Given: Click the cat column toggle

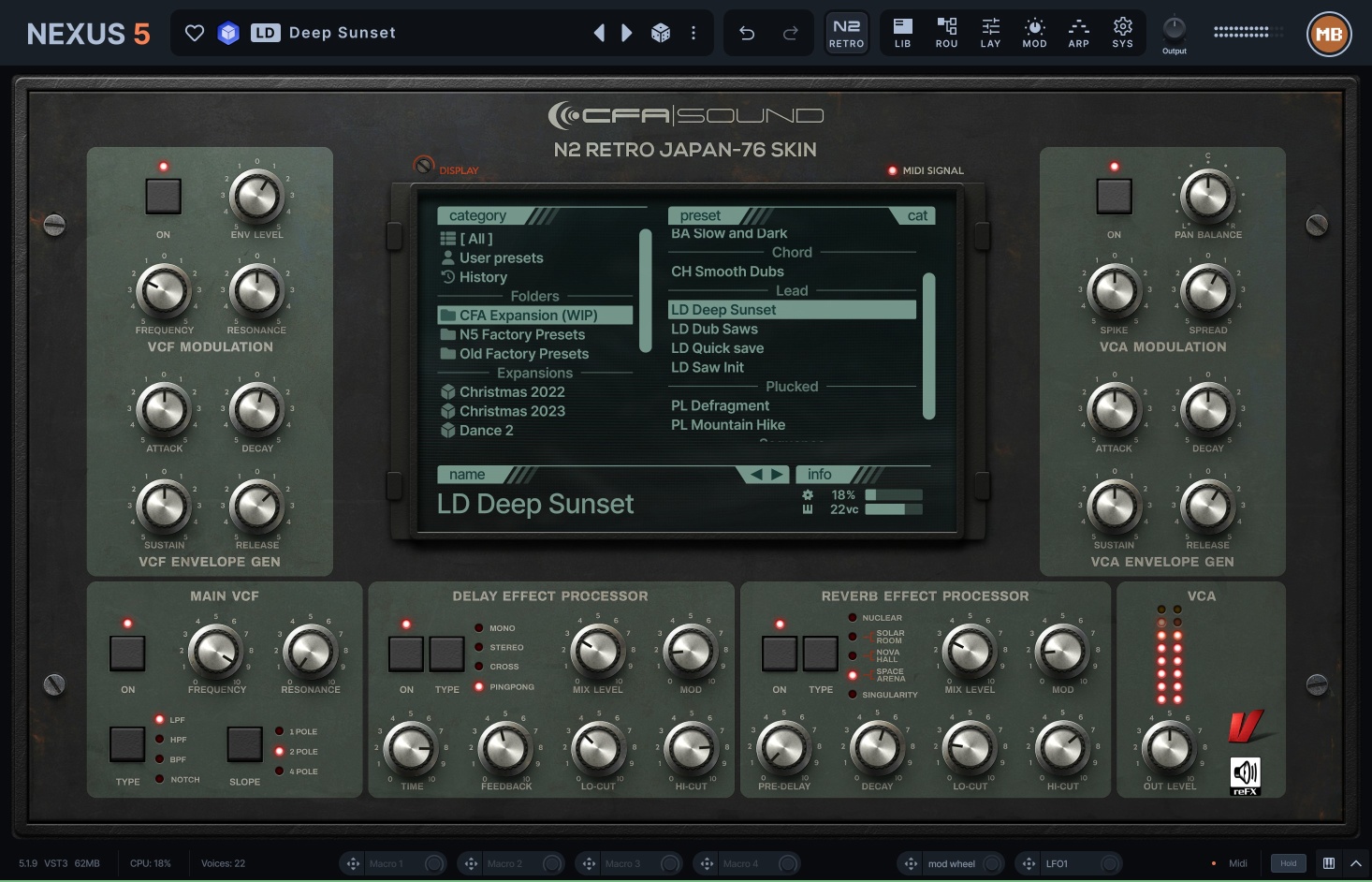Looking at the screenshot, I should click(x=916, y=215).
